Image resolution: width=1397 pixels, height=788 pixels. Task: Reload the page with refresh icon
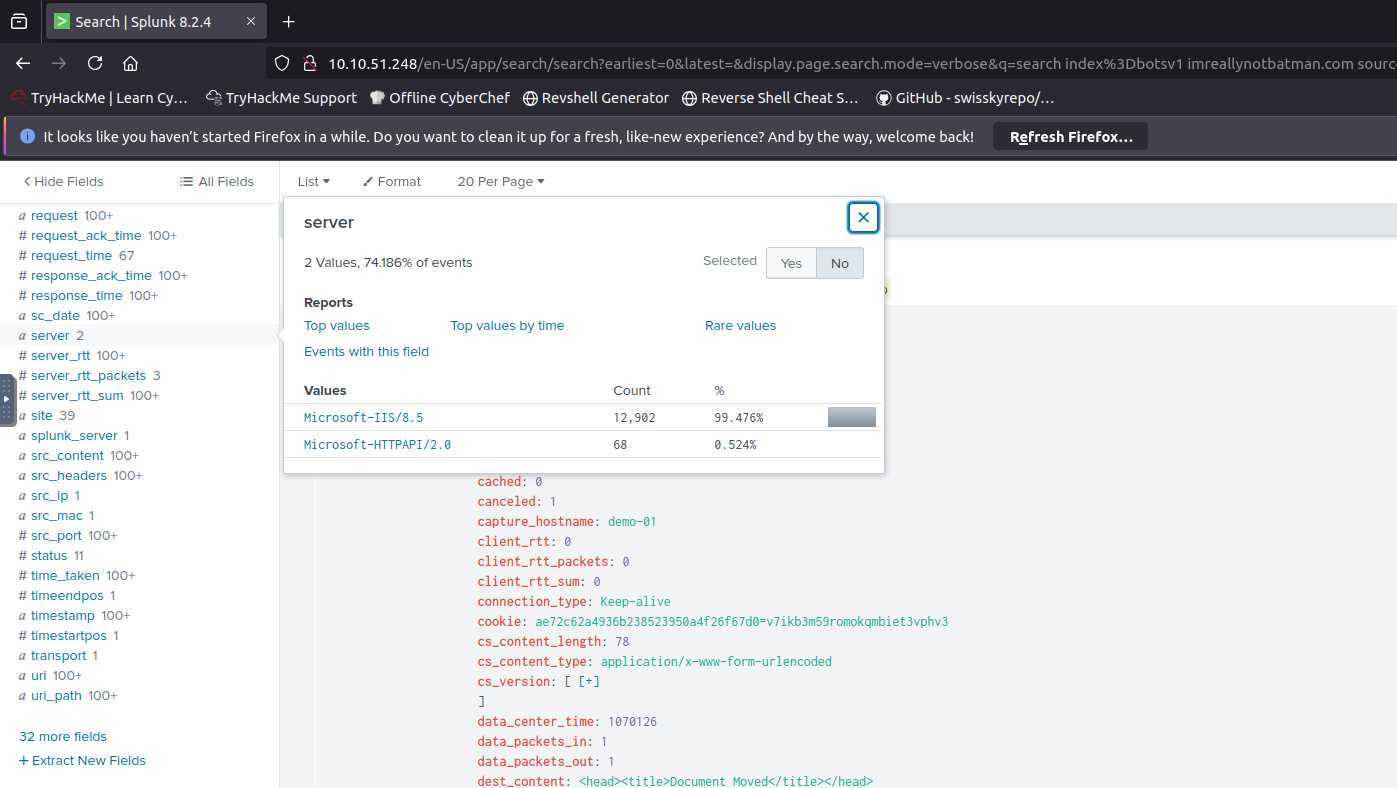[95, 63]
